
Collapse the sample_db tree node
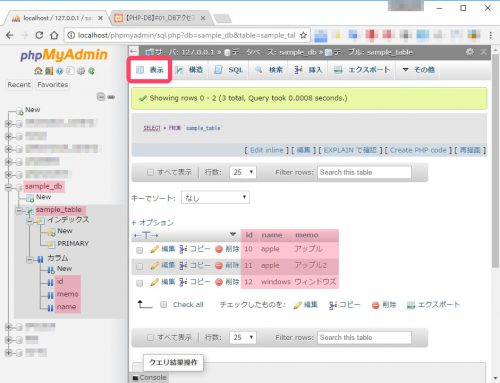9,187
